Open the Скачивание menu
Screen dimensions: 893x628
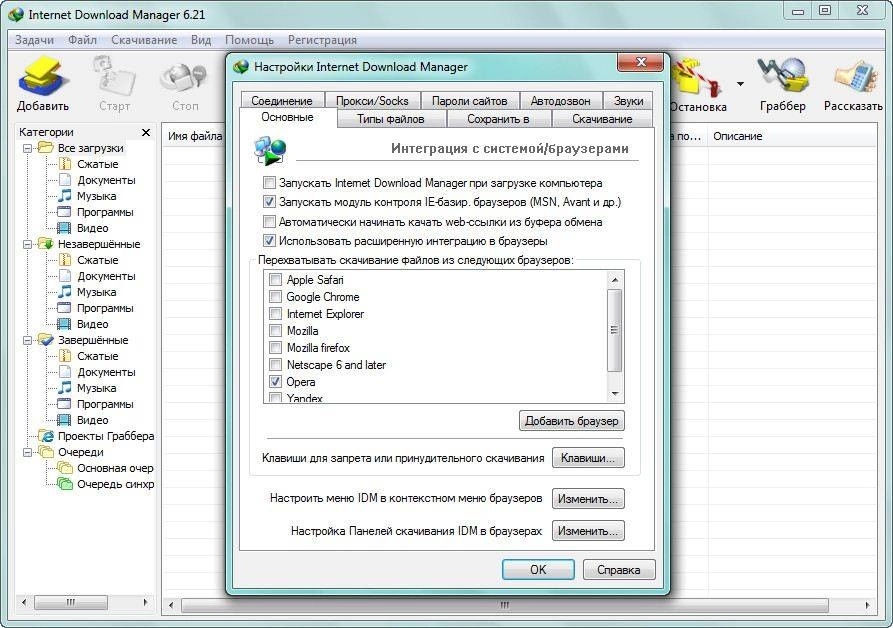(144, 40)
